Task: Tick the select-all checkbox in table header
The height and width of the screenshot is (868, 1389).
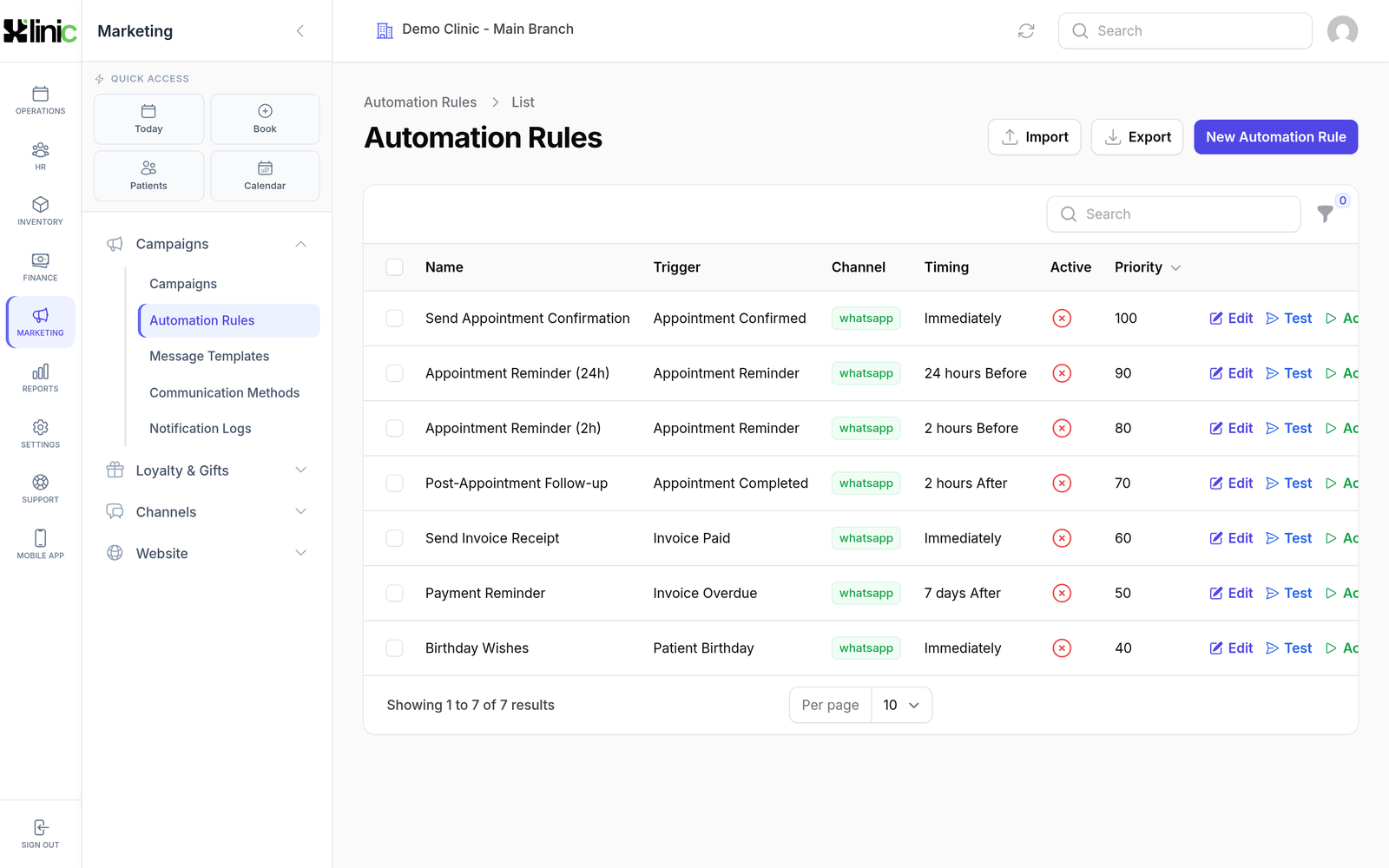Action: 394,267
